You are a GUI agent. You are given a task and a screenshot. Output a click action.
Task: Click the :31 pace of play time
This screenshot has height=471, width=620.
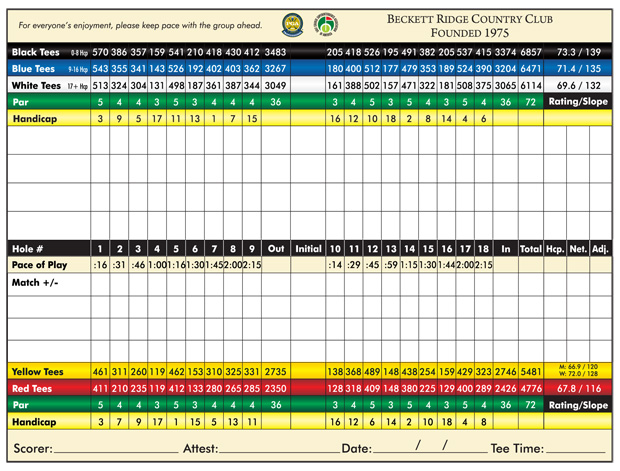click(x=119, y=265)
